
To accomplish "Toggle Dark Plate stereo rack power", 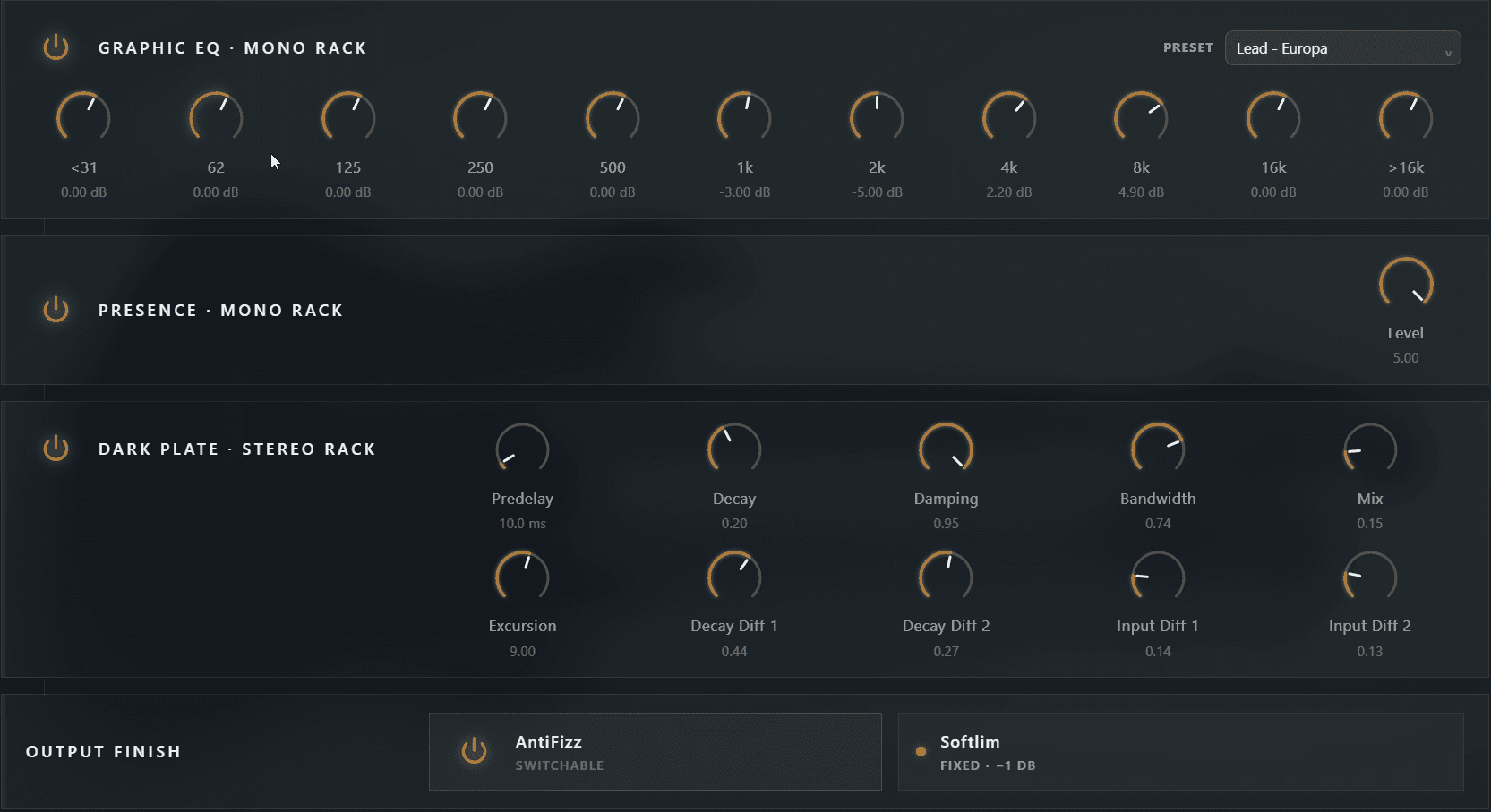I will coord(56,448).
